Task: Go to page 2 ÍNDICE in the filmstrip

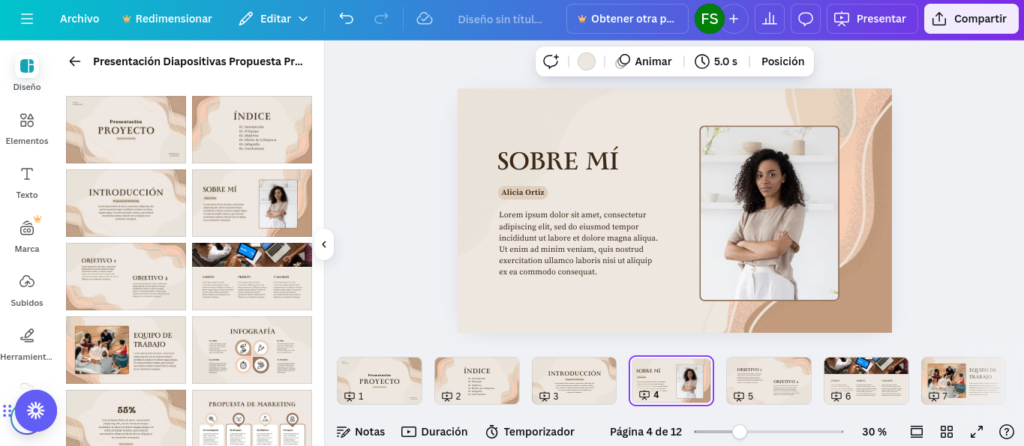Action: point(477,381)
